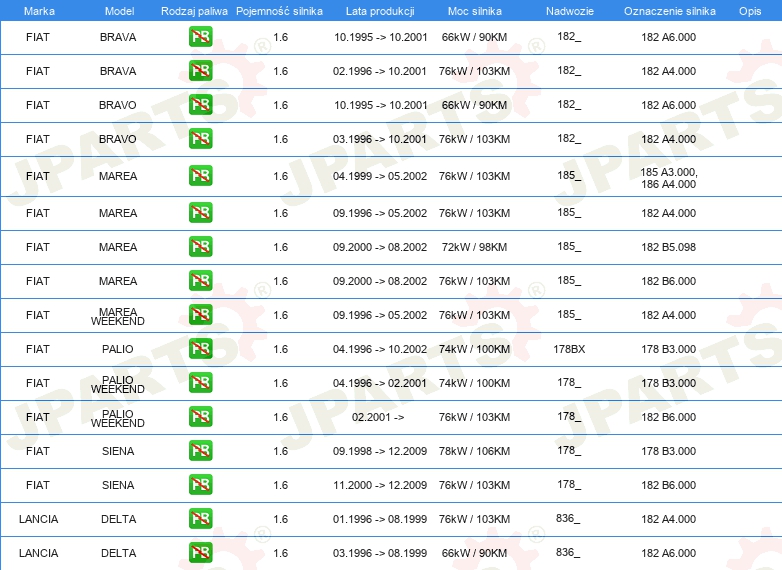Click the Model column header
This screenshot has height=570, width=782.
pyautogui.click(x=119, y=11)
